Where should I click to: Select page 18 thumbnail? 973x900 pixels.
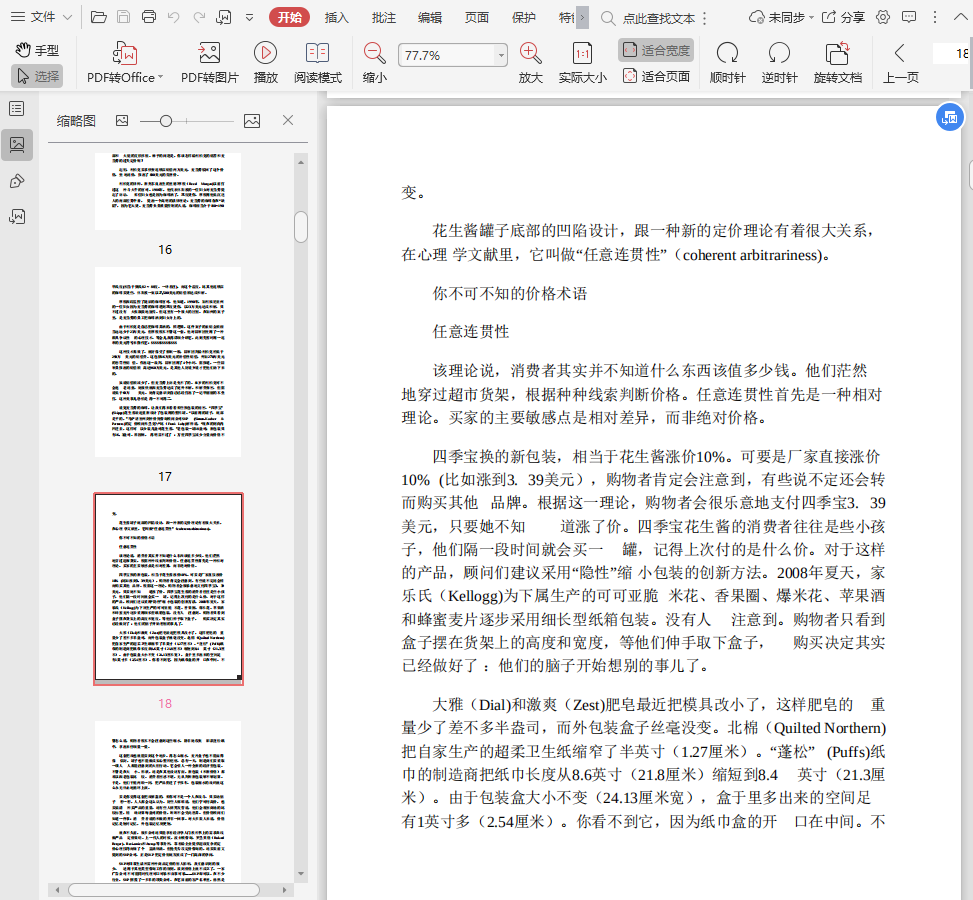168,588
